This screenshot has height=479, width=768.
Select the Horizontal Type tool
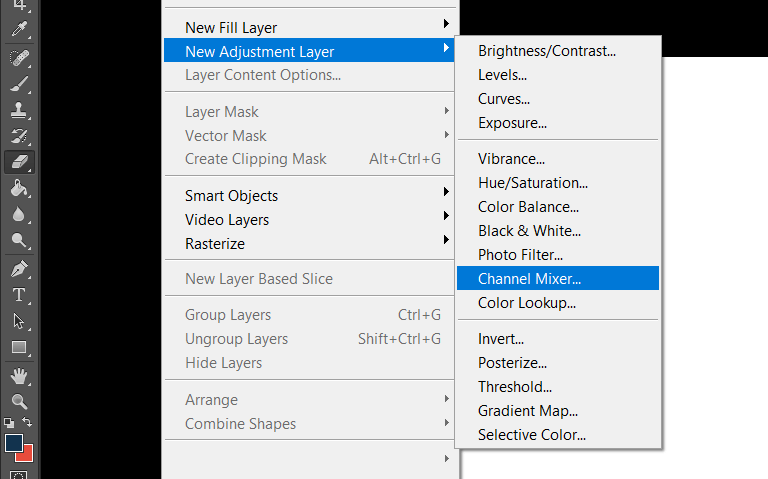pos(19,295)
